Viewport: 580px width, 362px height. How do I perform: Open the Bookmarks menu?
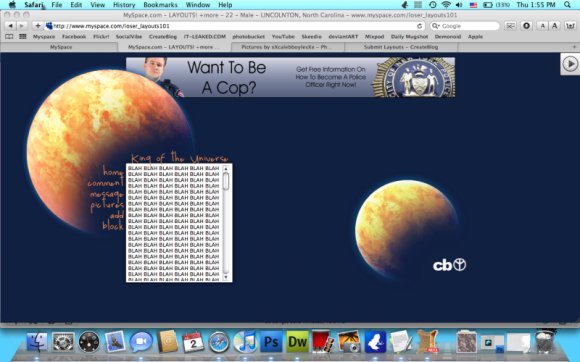click(x=161, y=5)
